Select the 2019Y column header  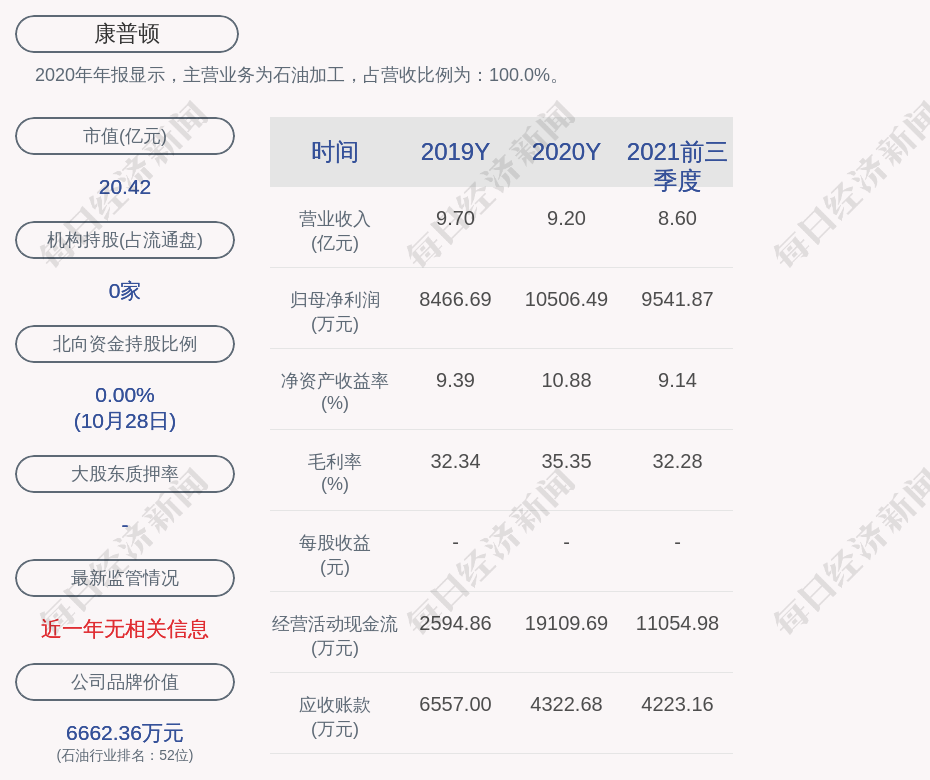tap(455, 152)
